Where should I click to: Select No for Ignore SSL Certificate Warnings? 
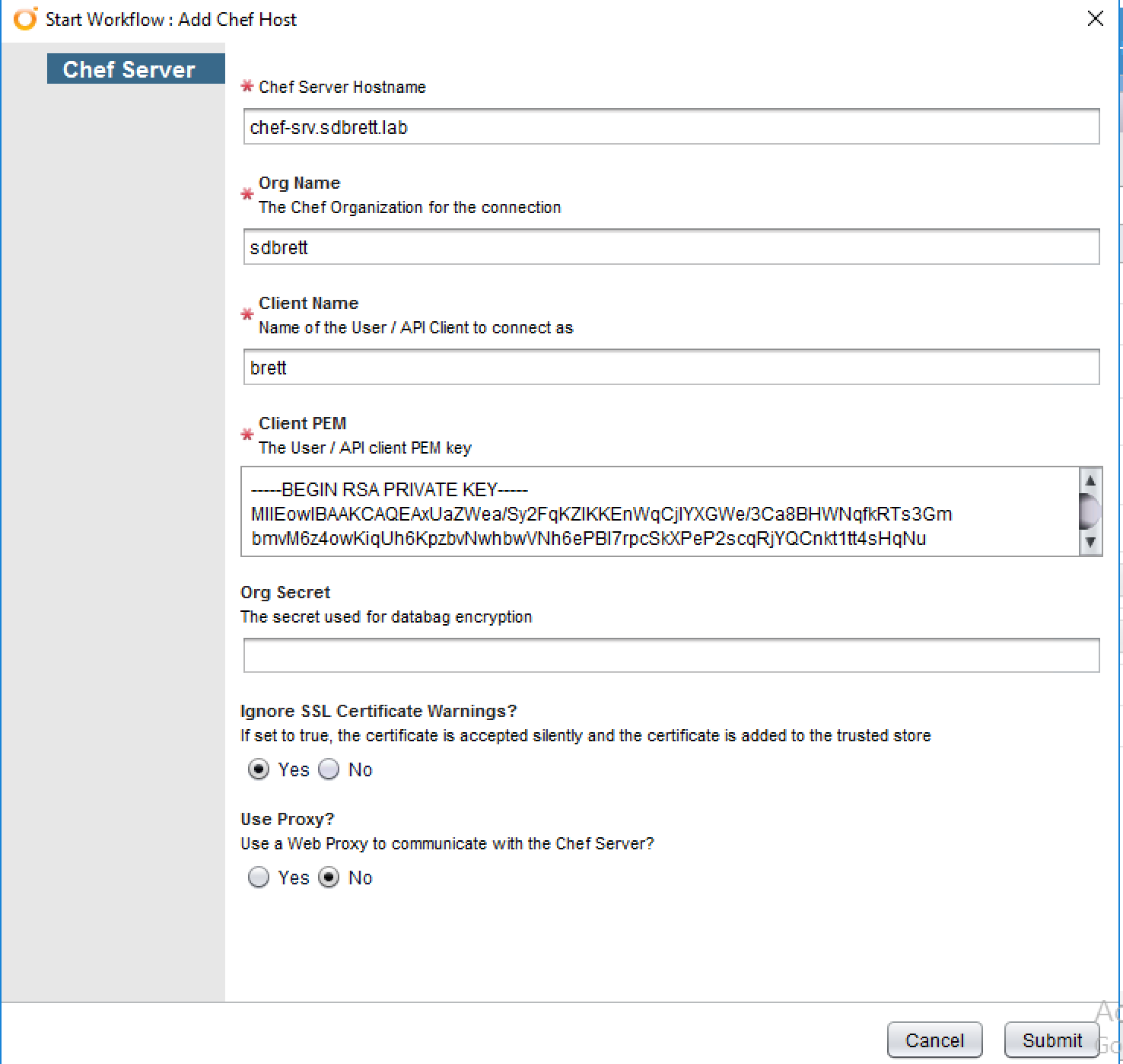coord(329,769)
